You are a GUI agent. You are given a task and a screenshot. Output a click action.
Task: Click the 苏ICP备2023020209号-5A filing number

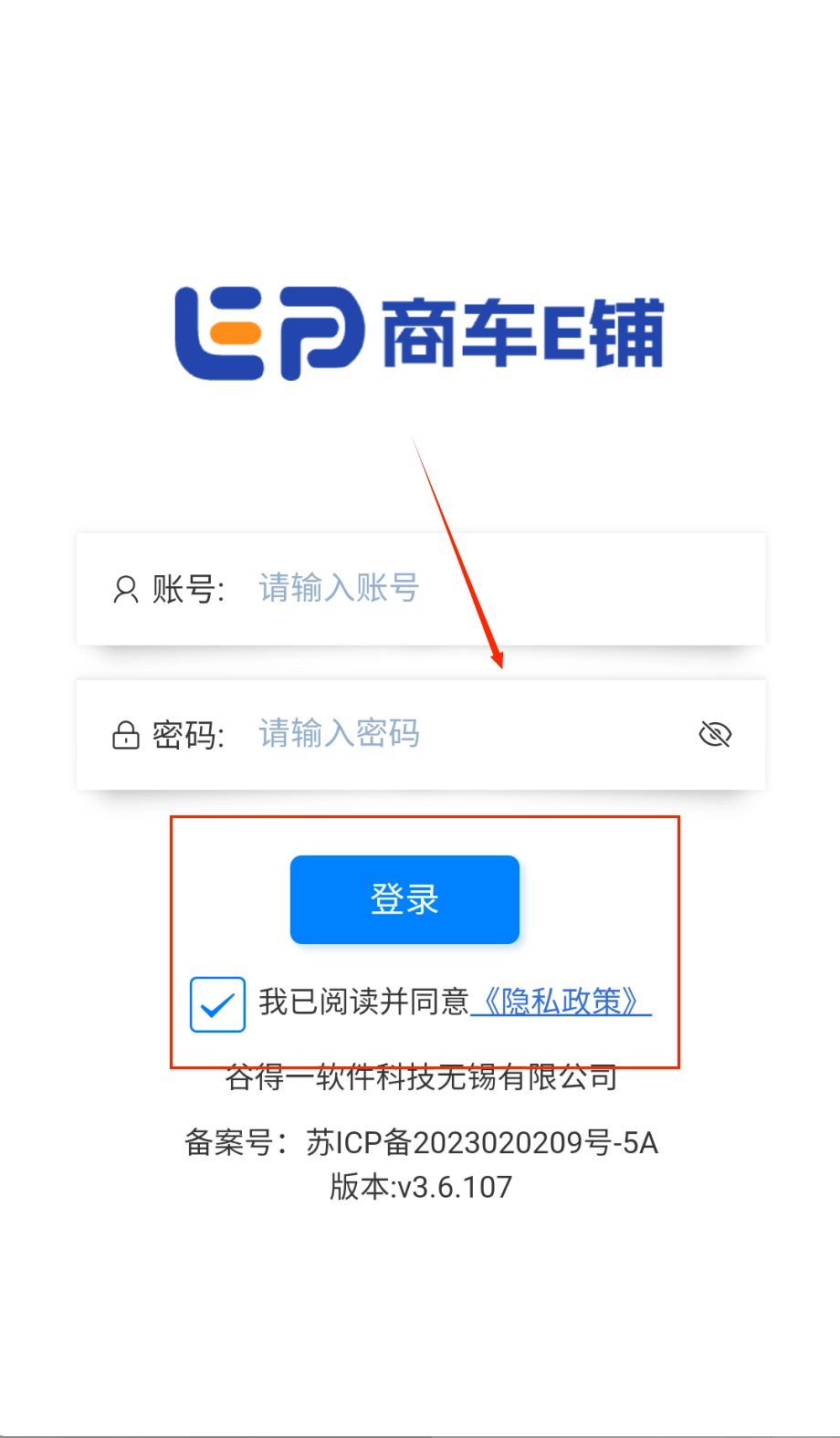pos(482,1142)
